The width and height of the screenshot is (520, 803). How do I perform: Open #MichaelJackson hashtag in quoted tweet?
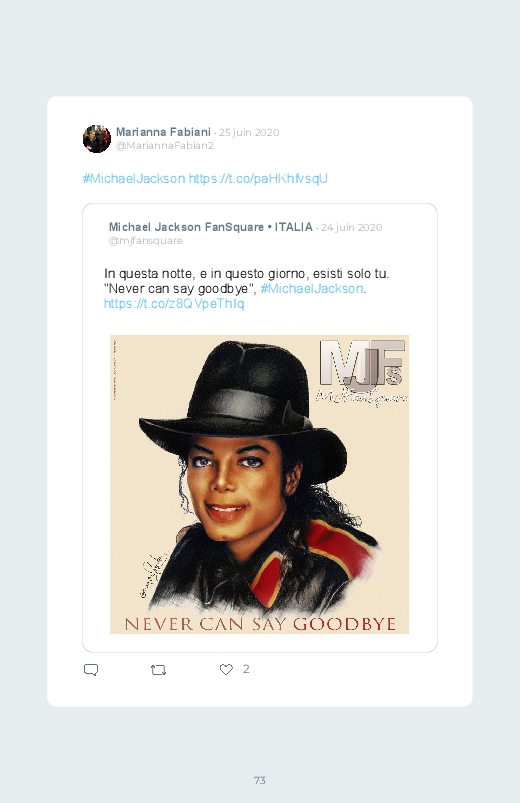click(312, 289)
